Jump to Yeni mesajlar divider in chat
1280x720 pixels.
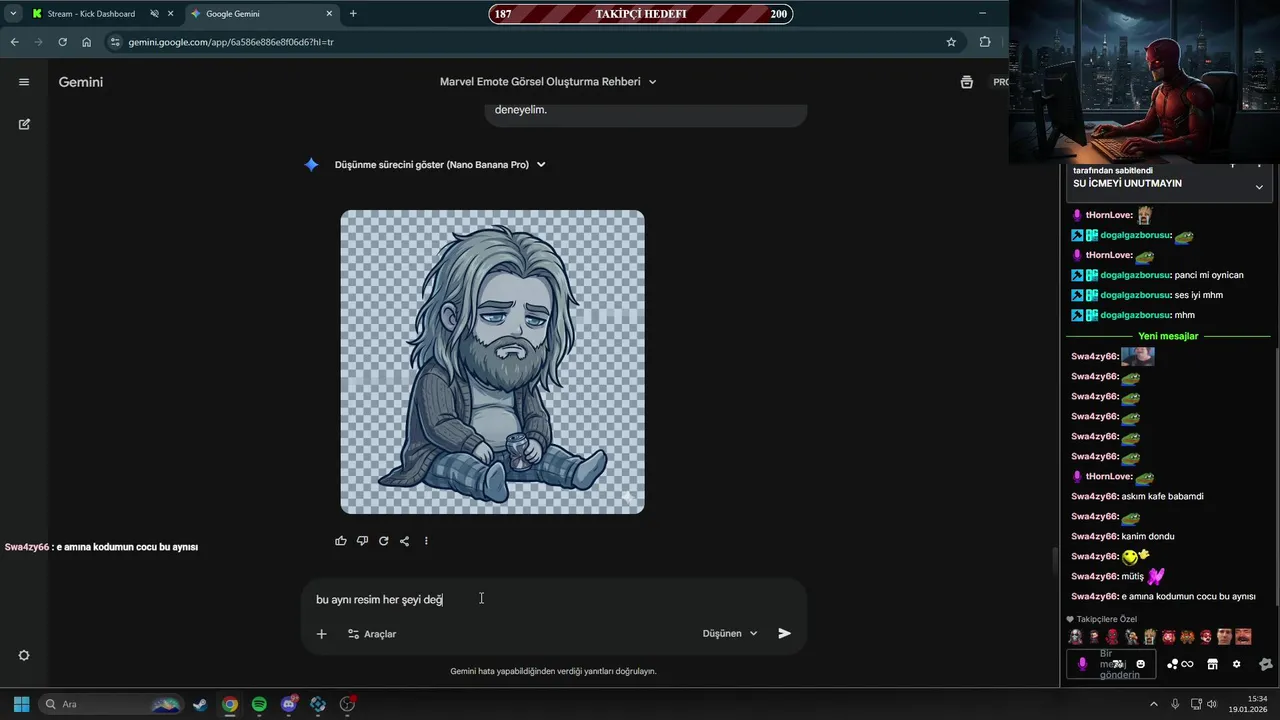point(1168,336)
